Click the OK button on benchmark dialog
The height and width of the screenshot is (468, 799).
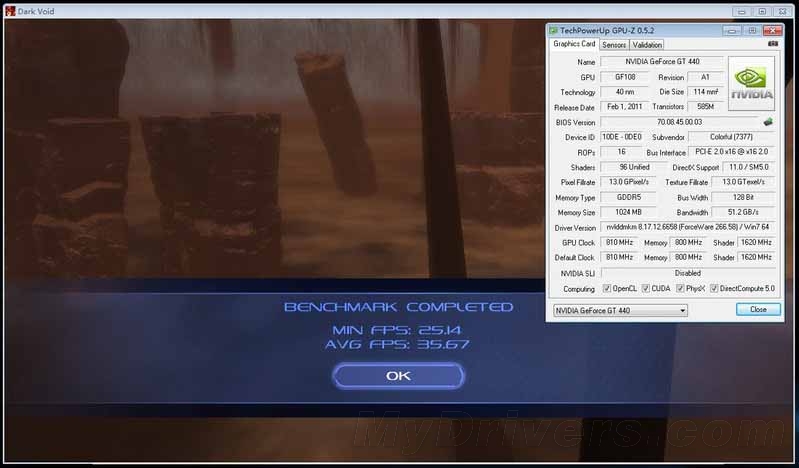[x=398, y=376]
